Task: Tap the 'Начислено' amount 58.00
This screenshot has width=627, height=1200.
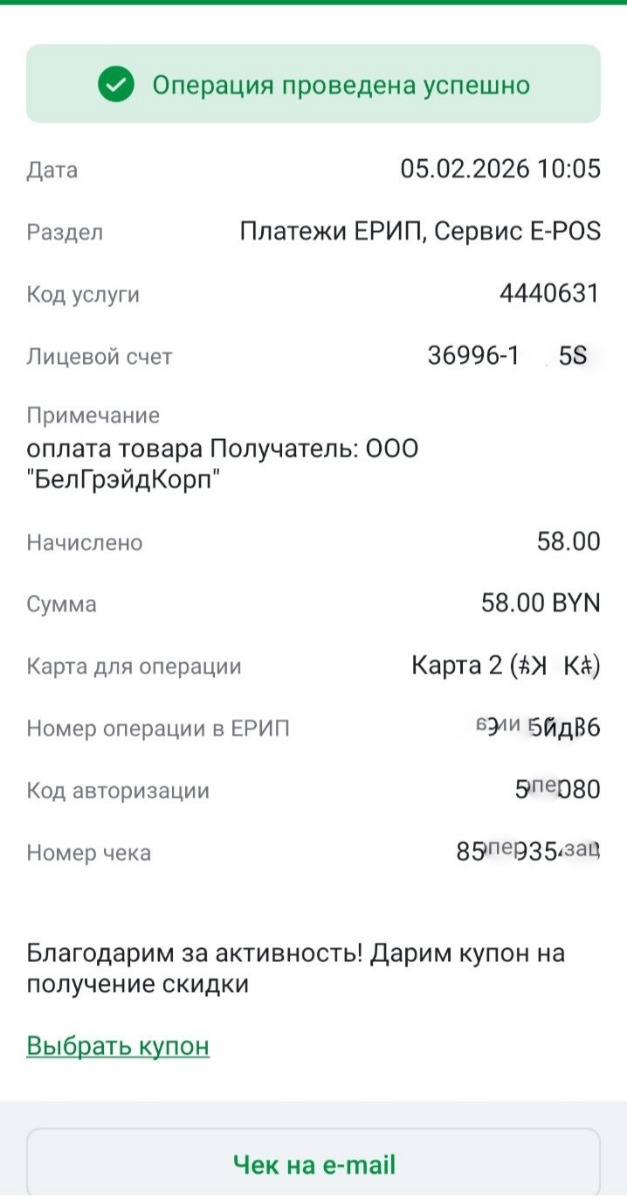Action: click(568, 542)
